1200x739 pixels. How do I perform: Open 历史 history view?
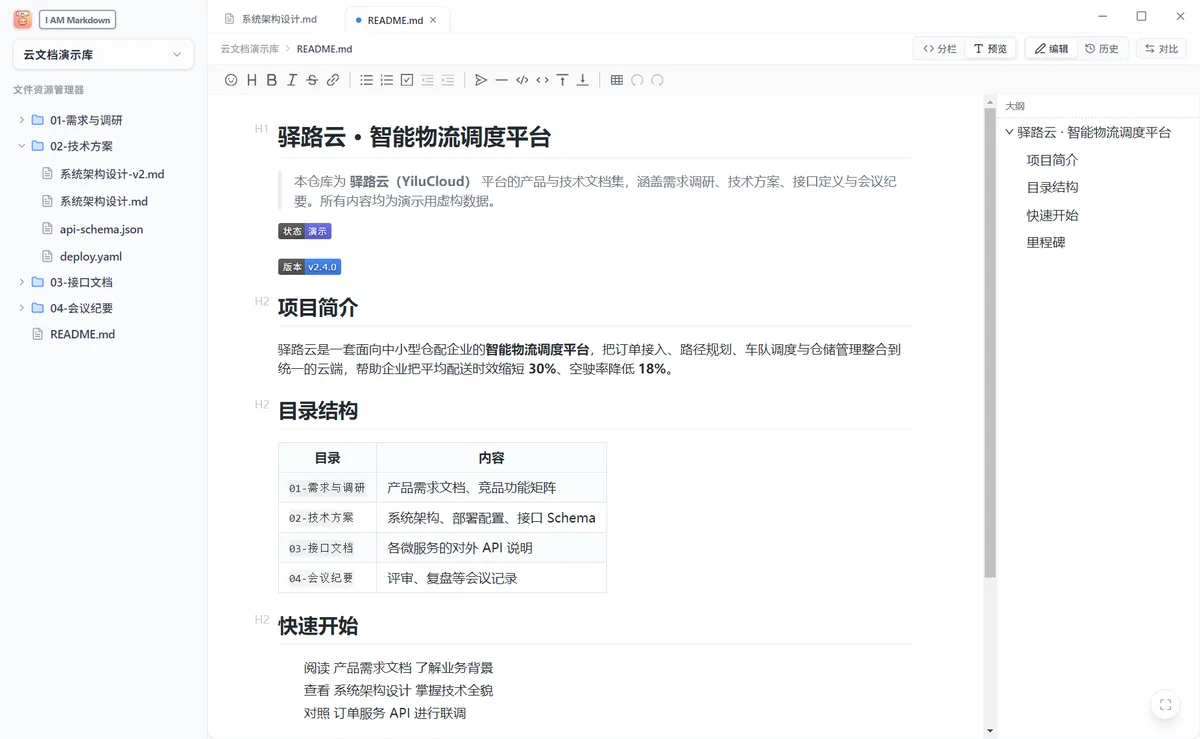coord(1102,48)
